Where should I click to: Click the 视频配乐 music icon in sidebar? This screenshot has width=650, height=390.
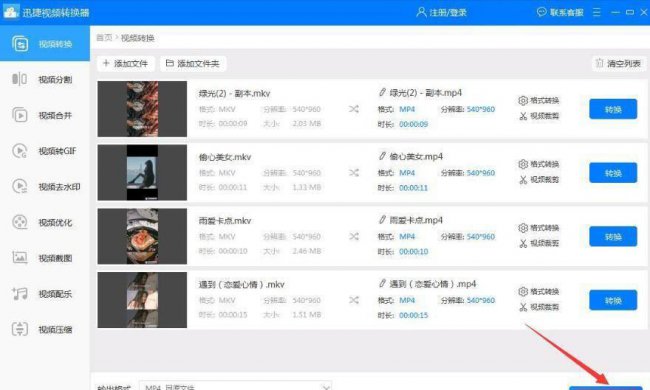(x=19, y=293)
